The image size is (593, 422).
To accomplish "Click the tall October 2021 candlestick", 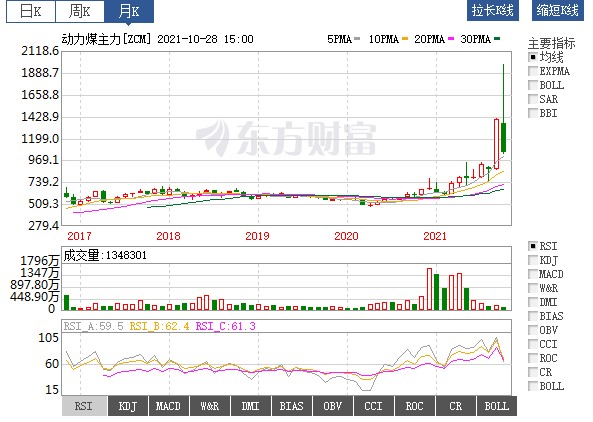I will pos(503,110).
